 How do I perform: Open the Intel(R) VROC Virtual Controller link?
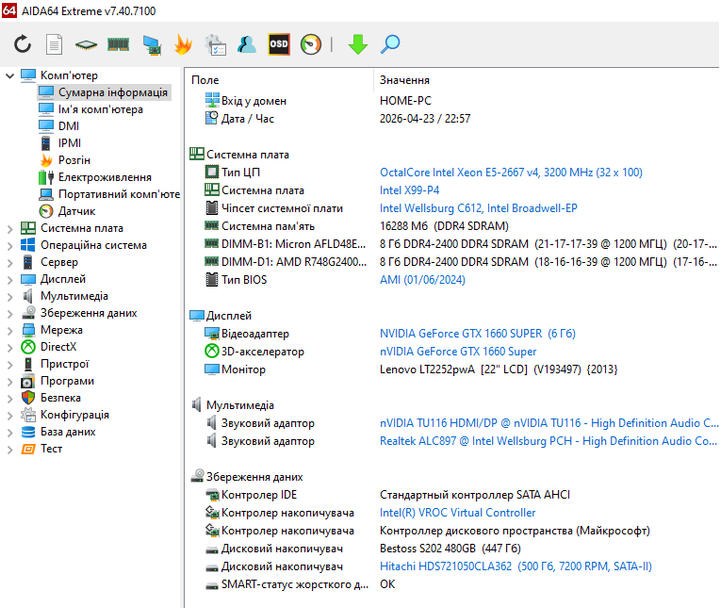[457, 512]
